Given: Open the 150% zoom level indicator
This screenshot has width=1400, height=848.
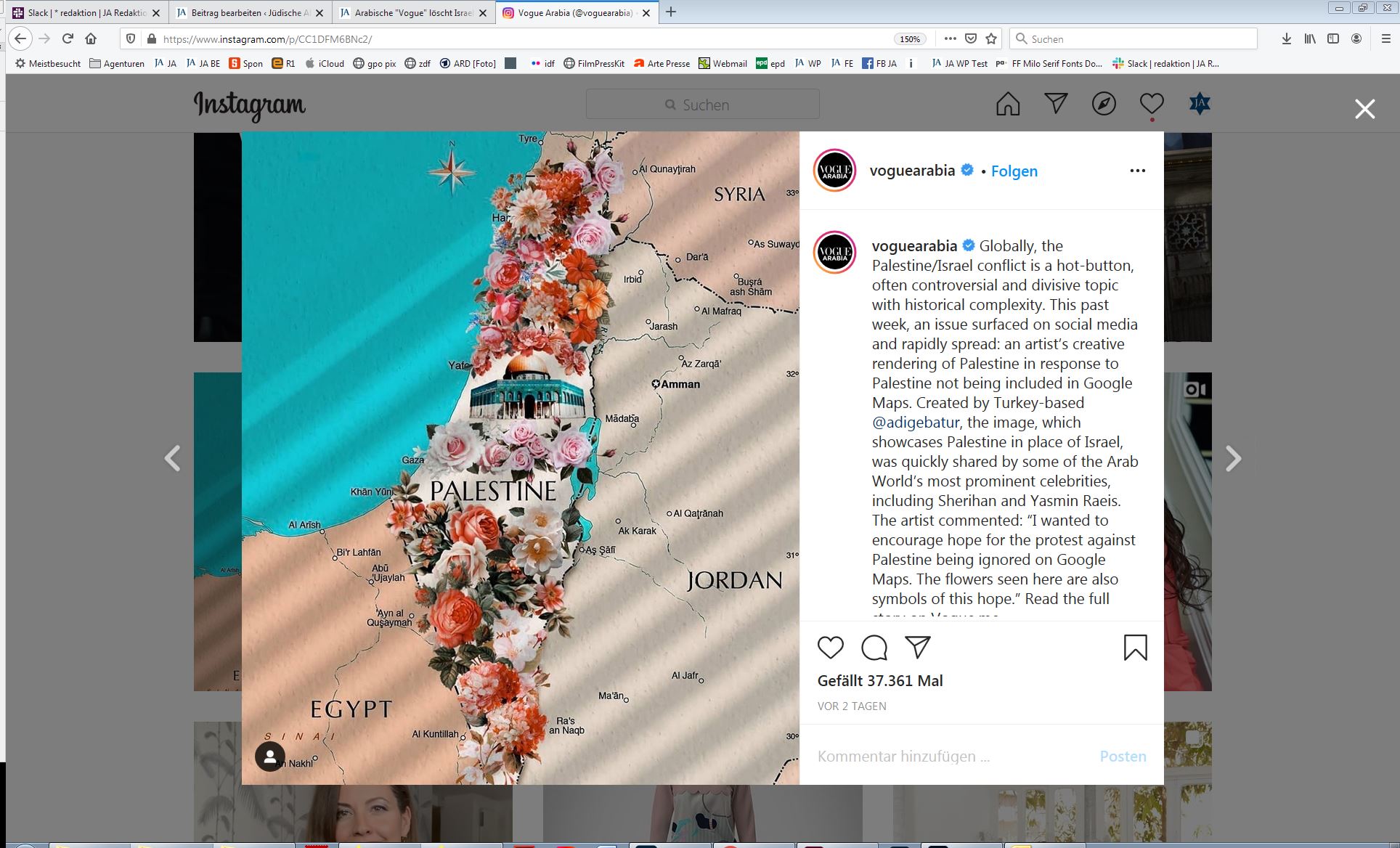Looking at the screenshot, I should [910, 39].
